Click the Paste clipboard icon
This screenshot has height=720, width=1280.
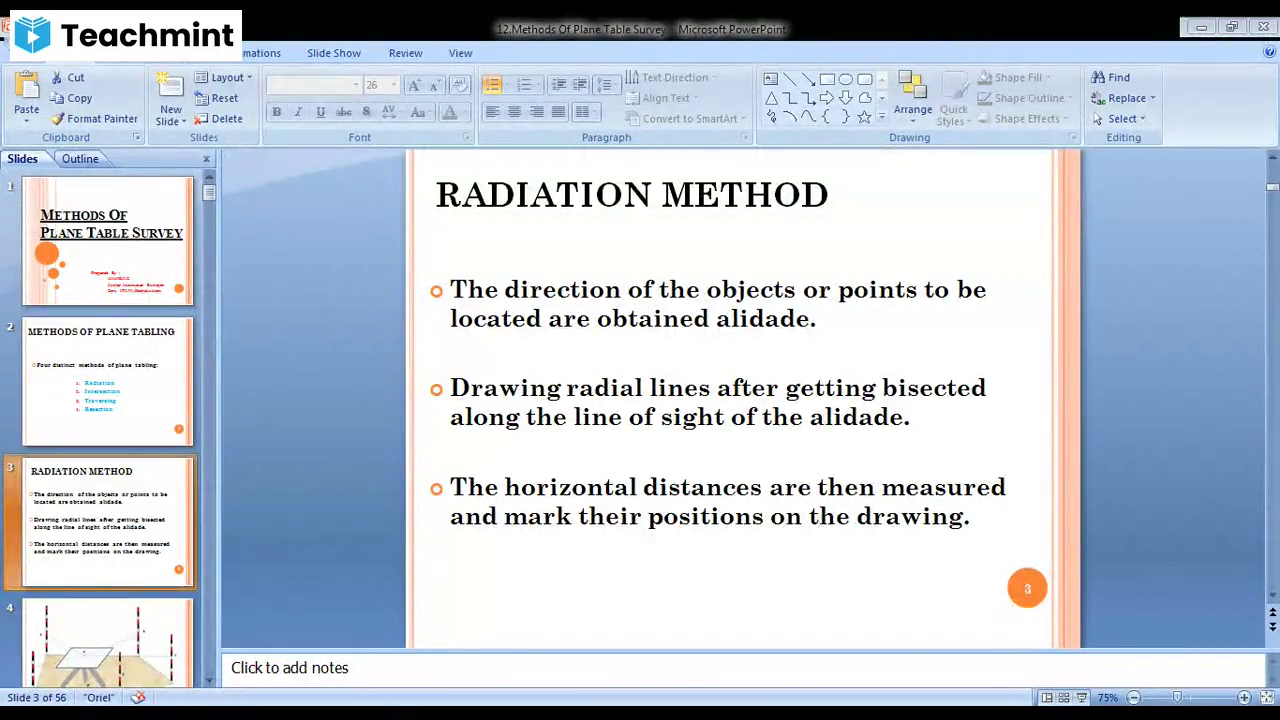[x=27, y=86]
